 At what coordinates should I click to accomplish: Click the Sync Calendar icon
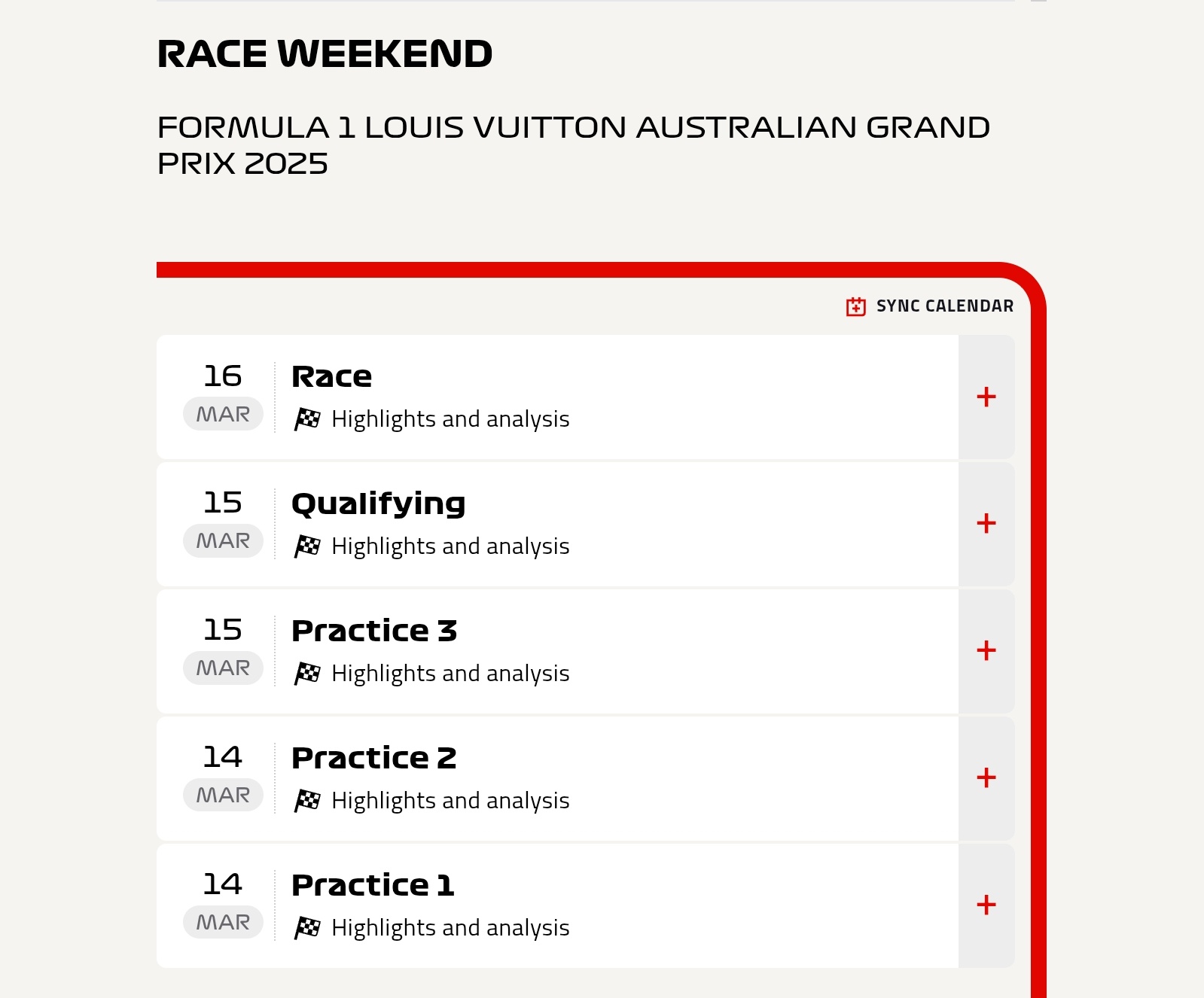(x=855, y=306)
